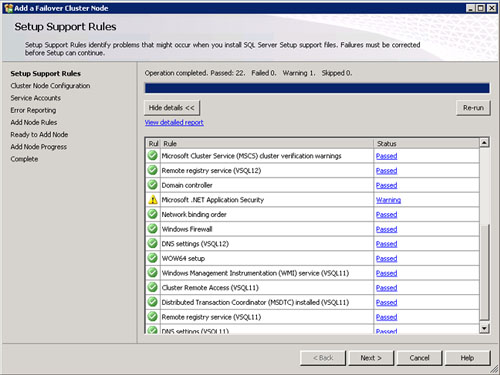500x375 pixels.
Task: Maximize the Add a Failover Cluster Node window
Action: coord(481,8)
